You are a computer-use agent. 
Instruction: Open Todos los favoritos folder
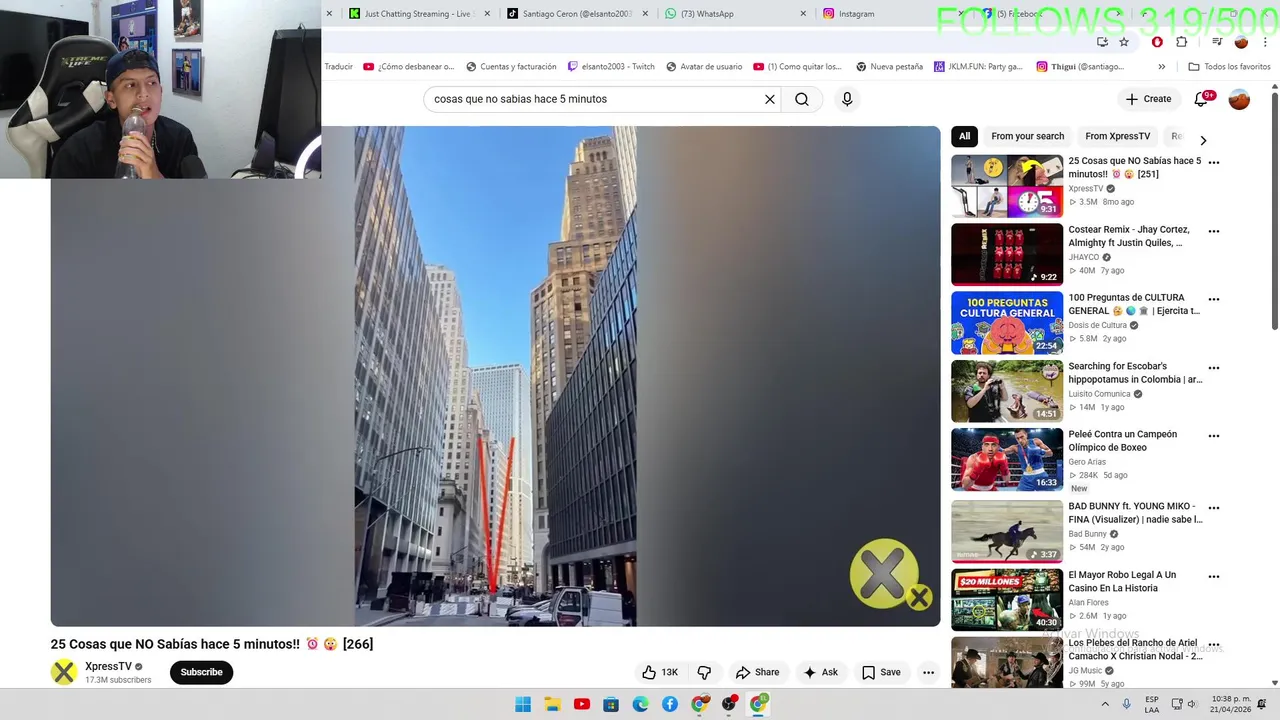[1229, 67]
